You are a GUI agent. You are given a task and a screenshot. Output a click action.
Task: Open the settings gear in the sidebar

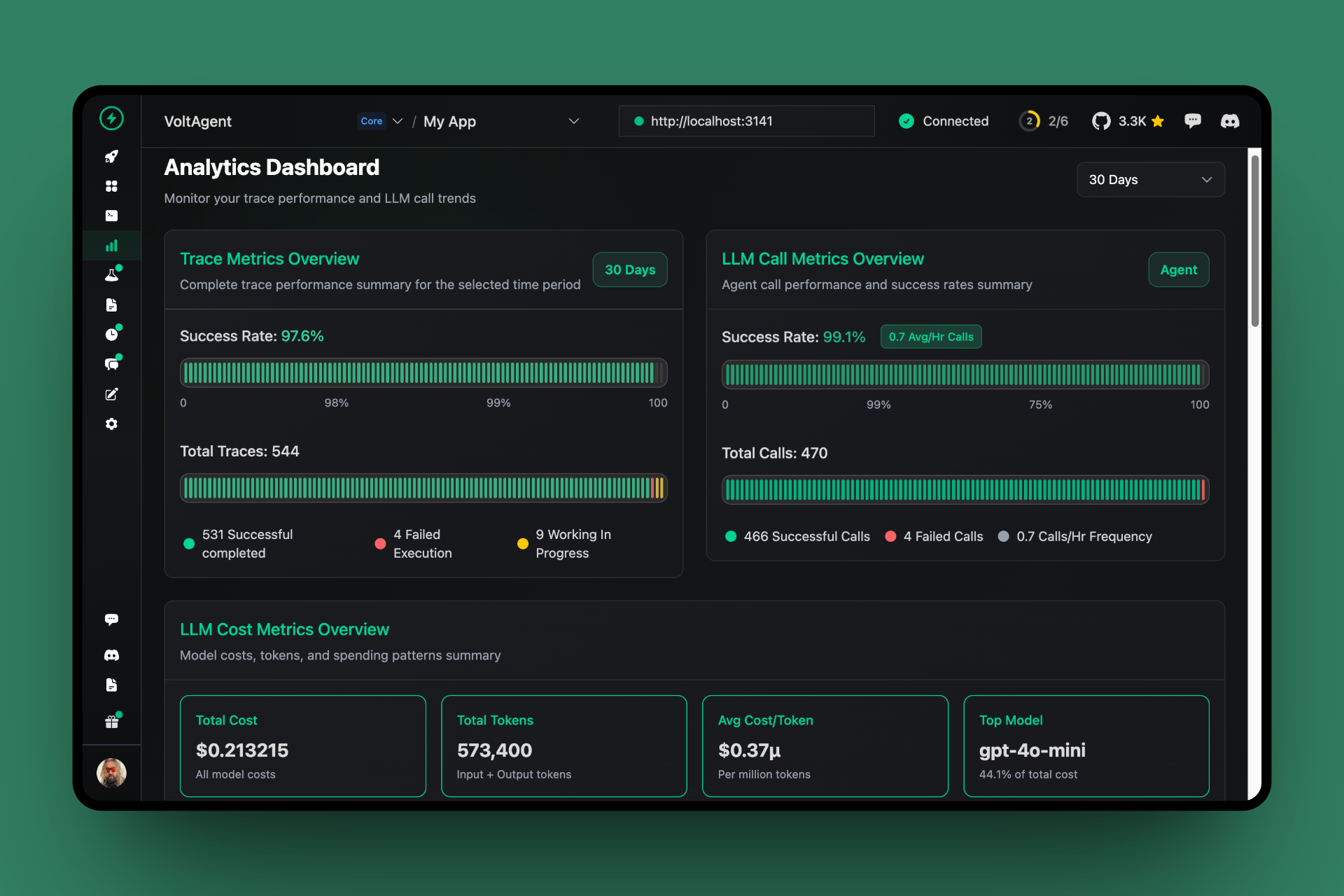111,424
